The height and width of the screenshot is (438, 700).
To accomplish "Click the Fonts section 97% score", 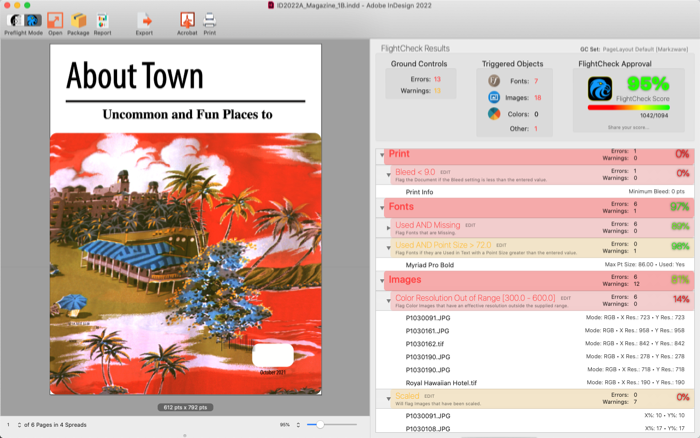I will pos(680,207).
